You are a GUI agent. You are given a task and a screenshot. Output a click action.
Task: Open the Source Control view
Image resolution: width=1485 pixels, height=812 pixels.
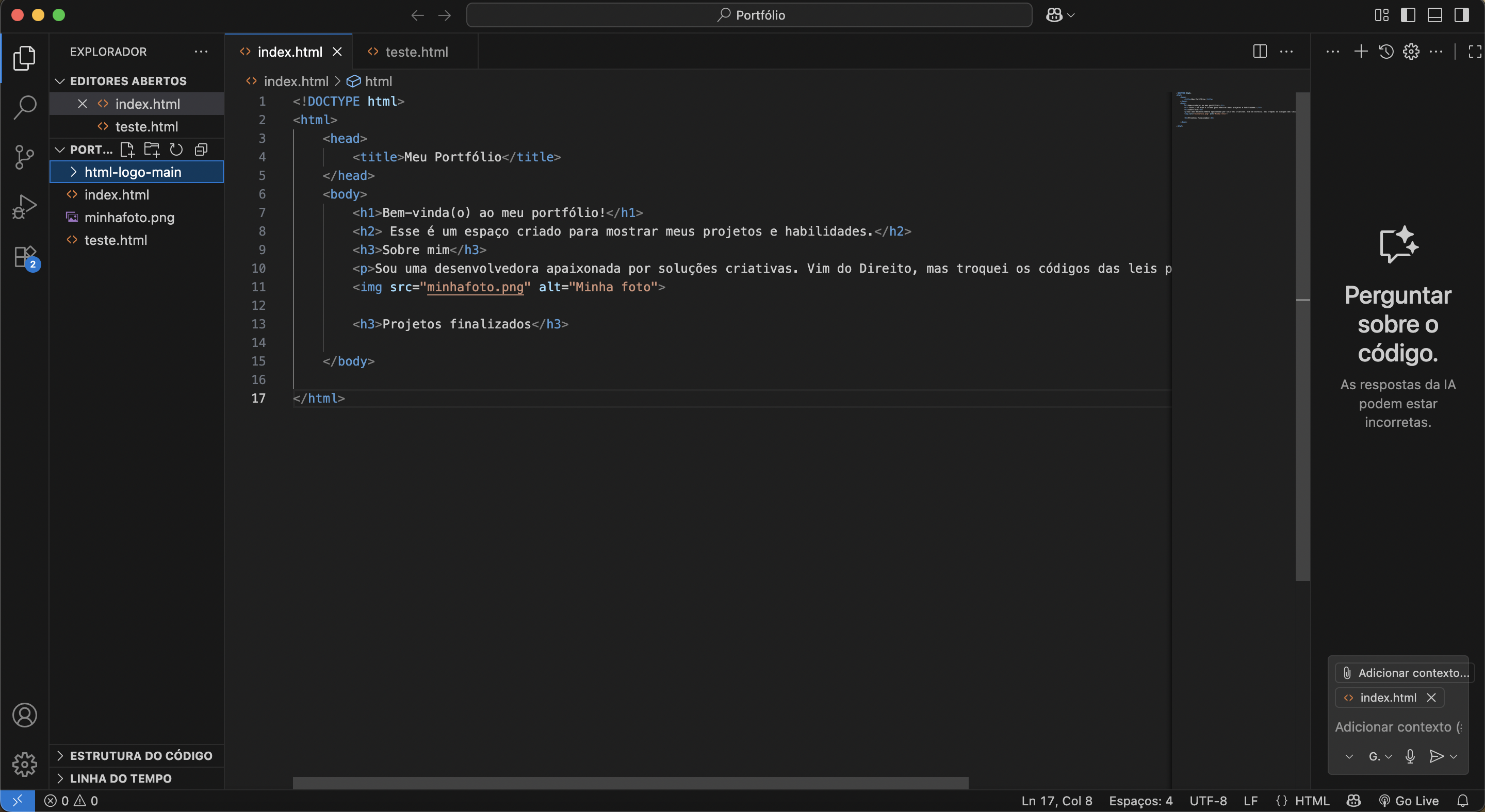coord(24,157)
